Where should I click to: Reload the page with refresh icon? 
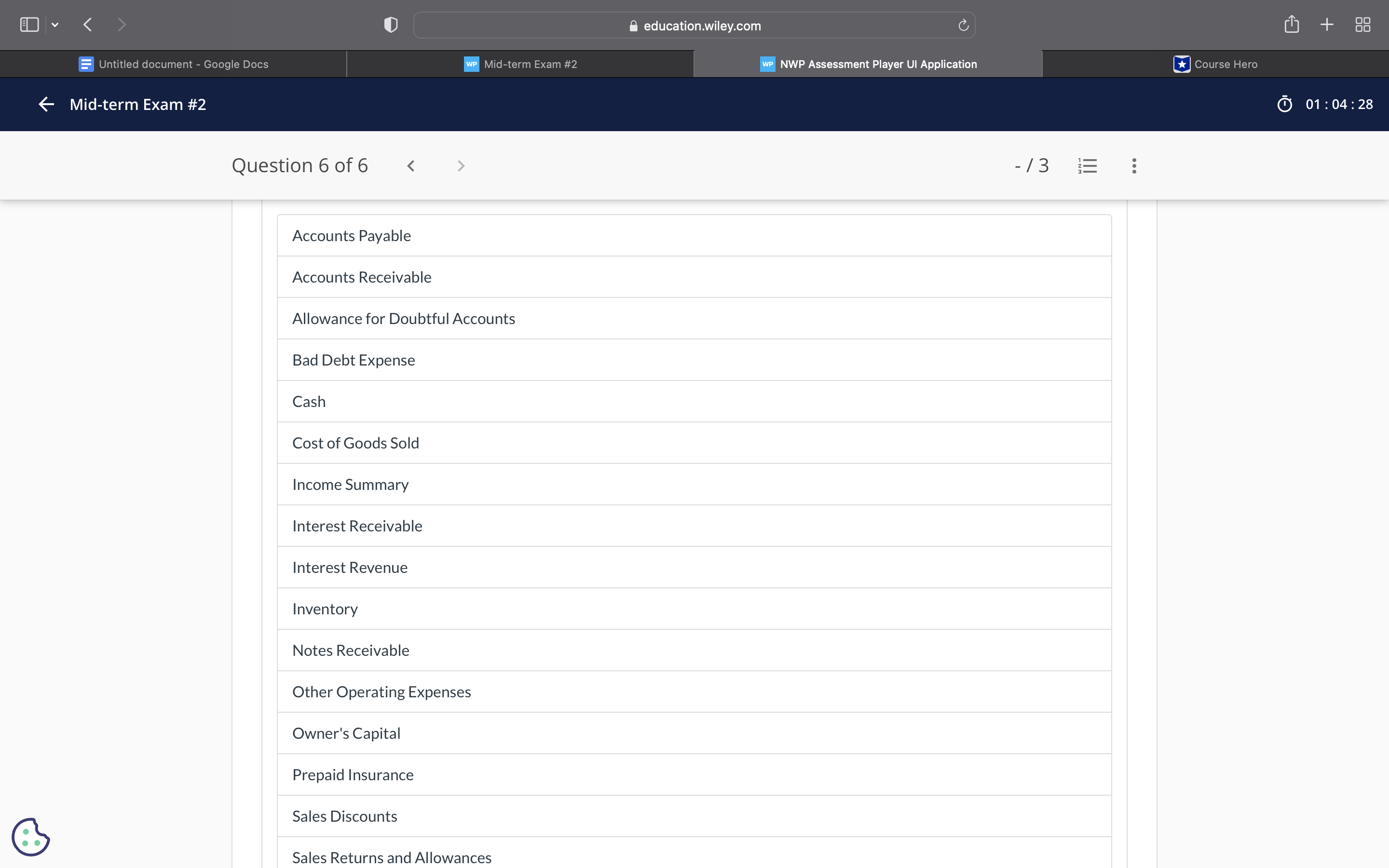963,25
